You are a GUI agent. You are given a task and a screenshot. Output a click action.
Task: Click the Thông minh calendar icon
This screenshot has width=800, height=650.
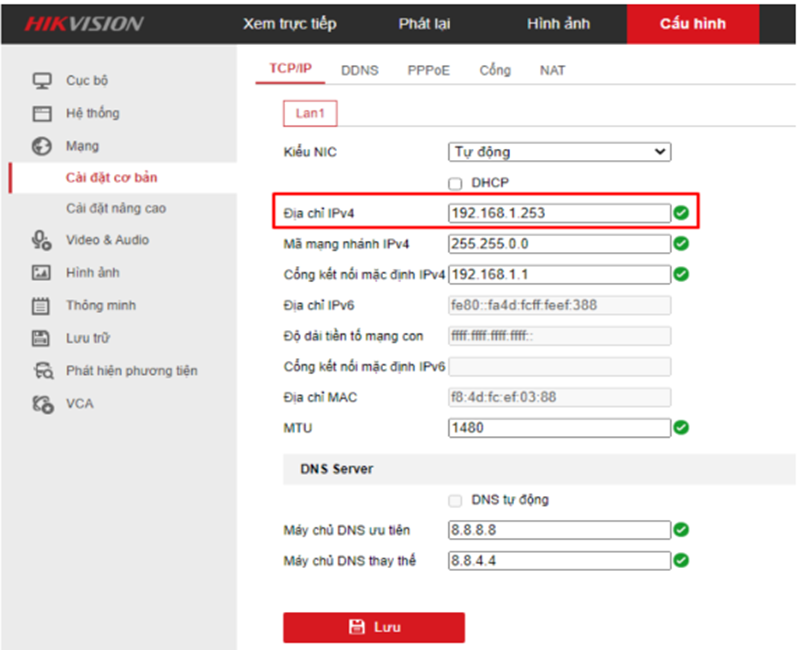42,305
